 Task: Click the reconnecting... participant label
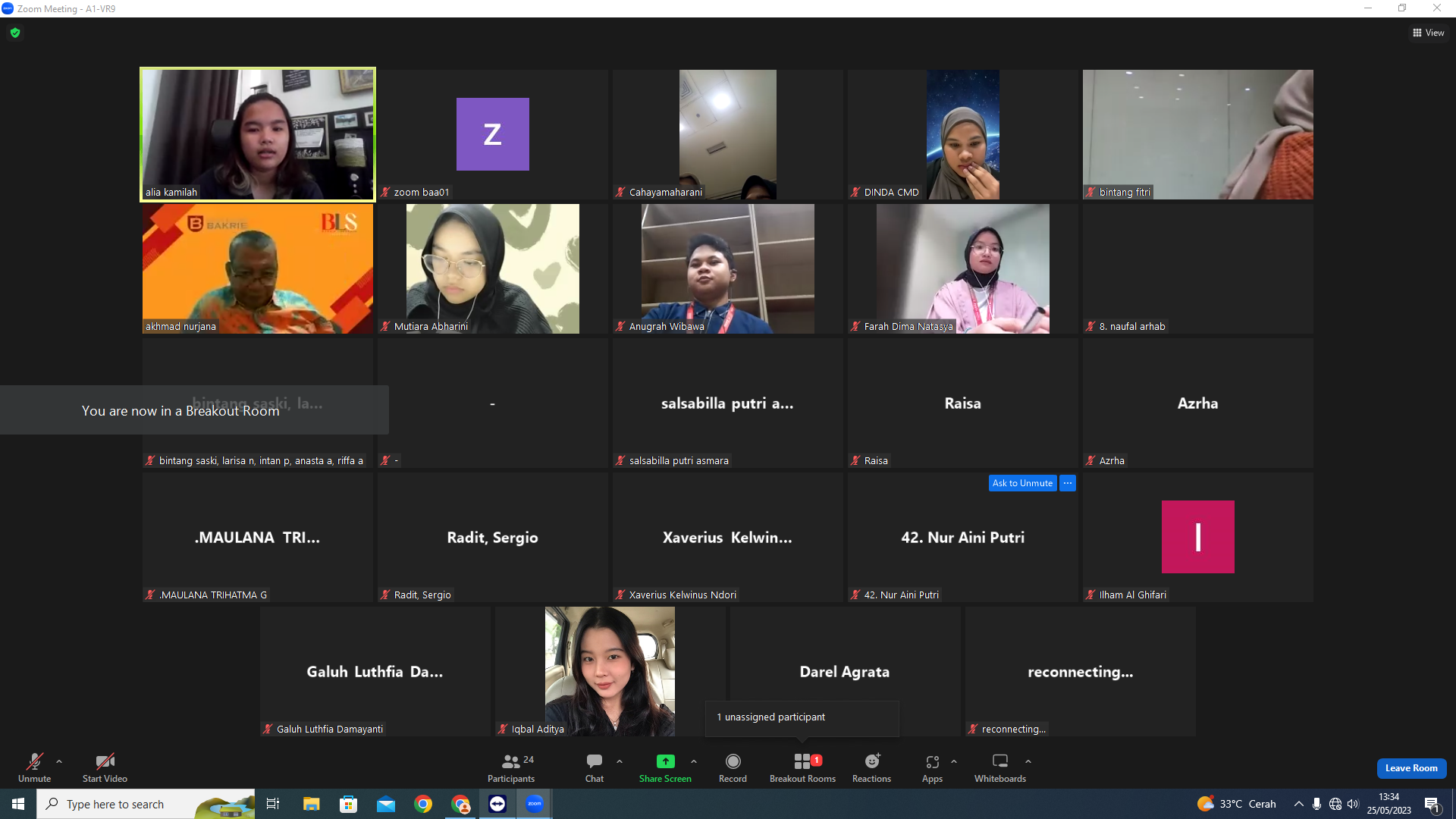(1013, 730)
